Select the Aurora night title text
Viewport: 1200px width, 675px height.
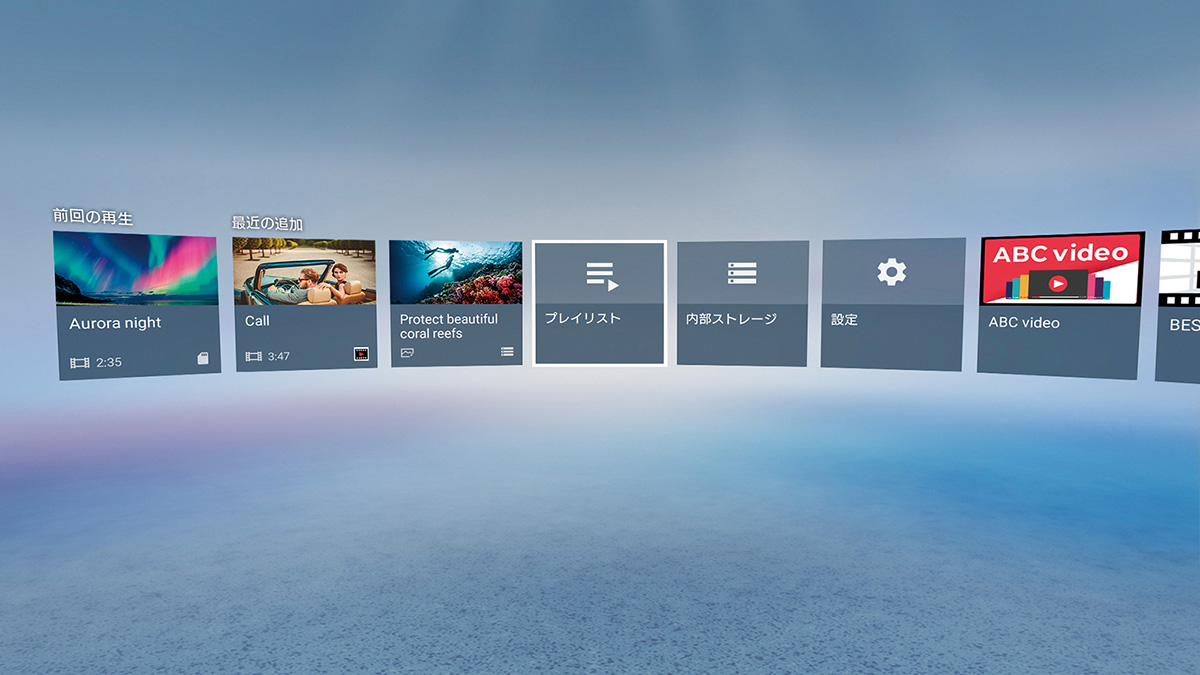115,323
